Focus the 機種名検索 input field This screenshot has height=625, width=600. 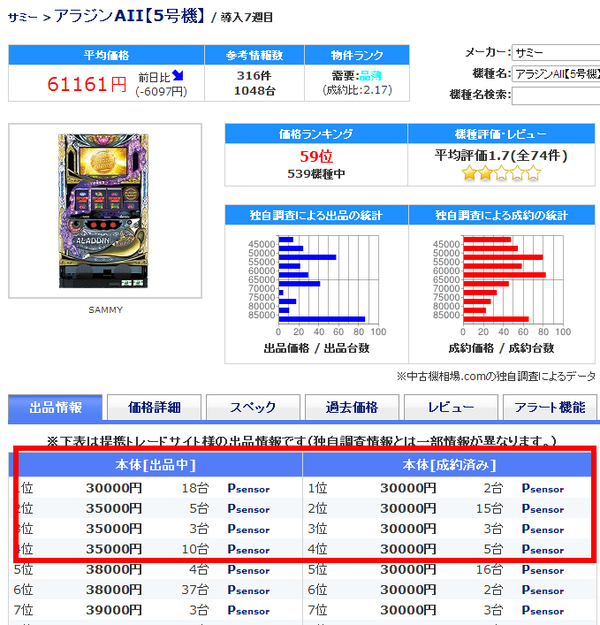556,96
